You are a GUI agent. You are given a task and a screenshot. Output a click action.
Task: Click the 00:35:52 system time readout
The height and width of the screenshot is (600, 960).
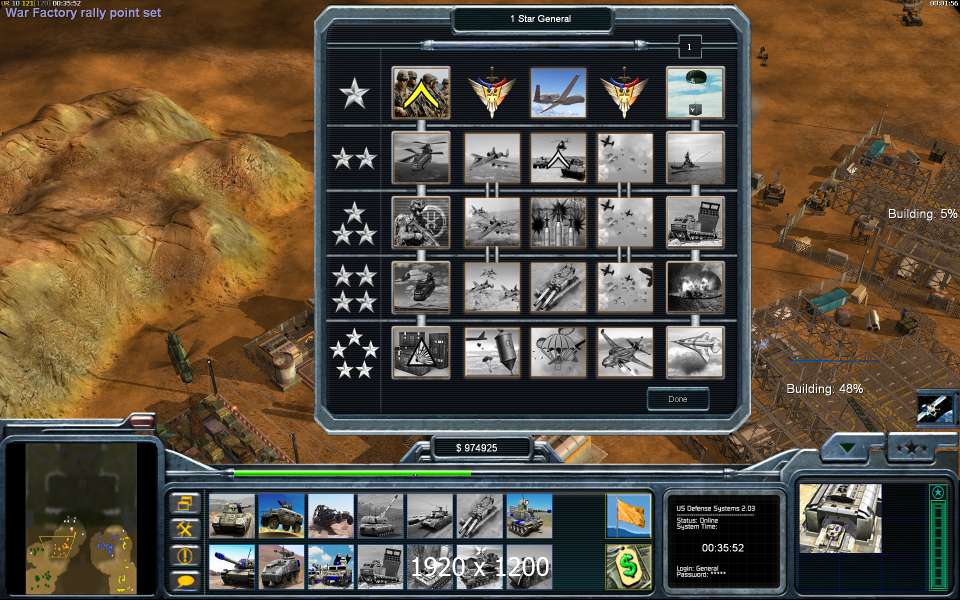click(722, 548)
